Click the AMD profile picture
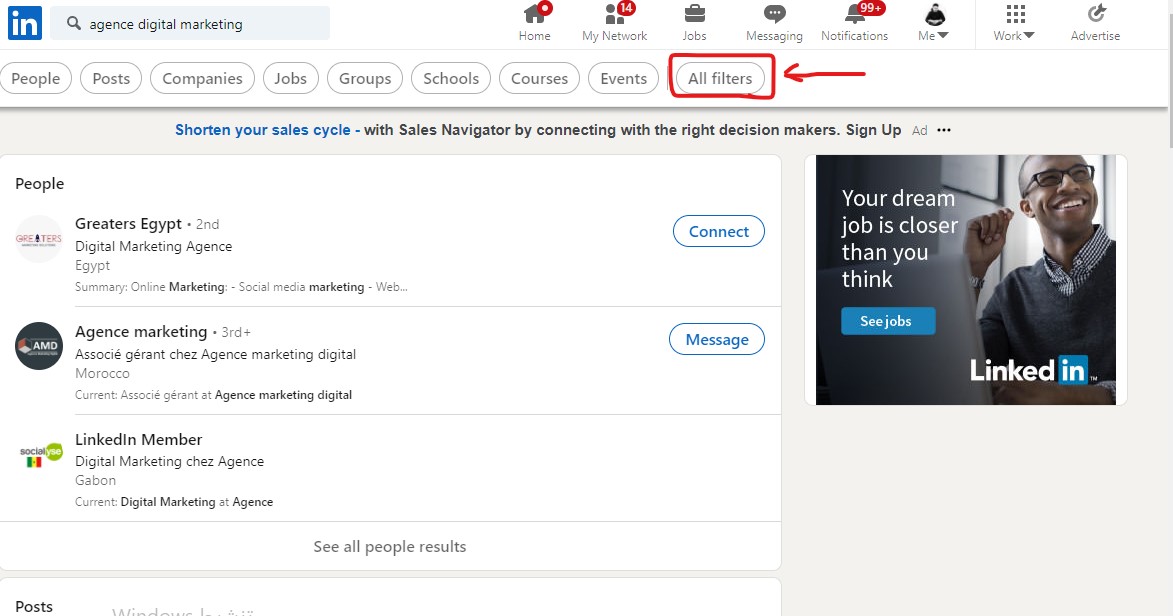 pos(39,346)
